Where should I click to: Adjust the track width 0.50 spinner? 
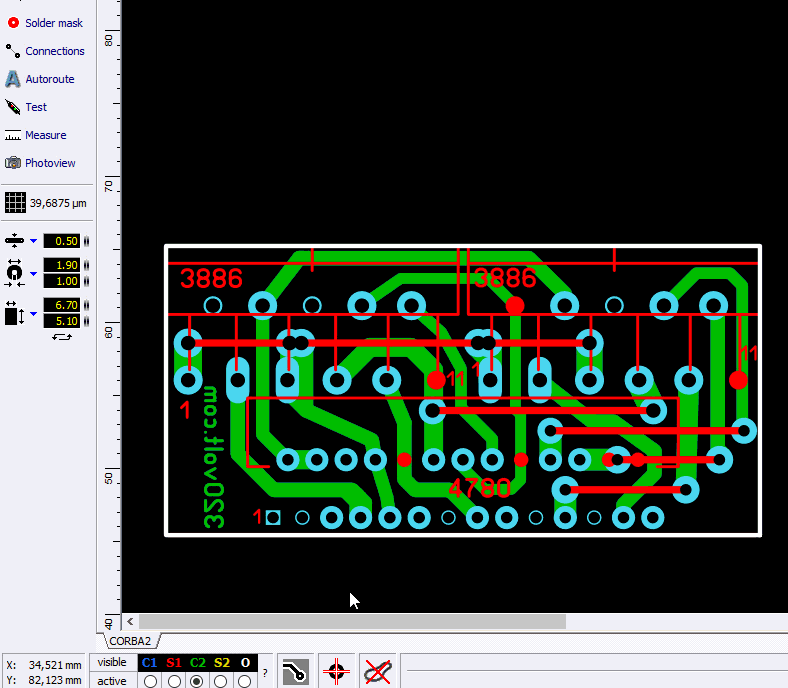pyautogui.click(x=86, y=241)
